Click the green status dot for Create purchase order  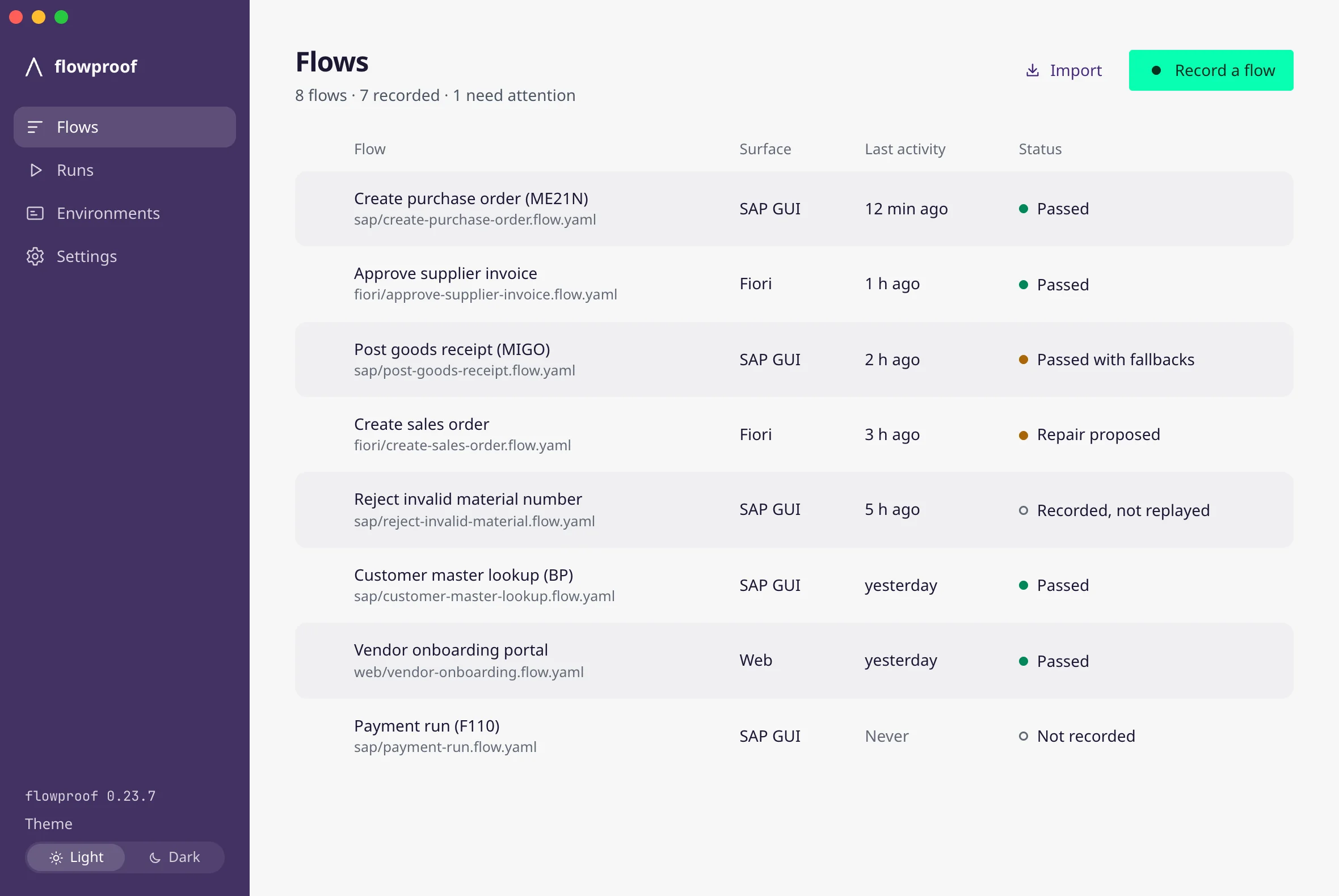coord(1024,209)
